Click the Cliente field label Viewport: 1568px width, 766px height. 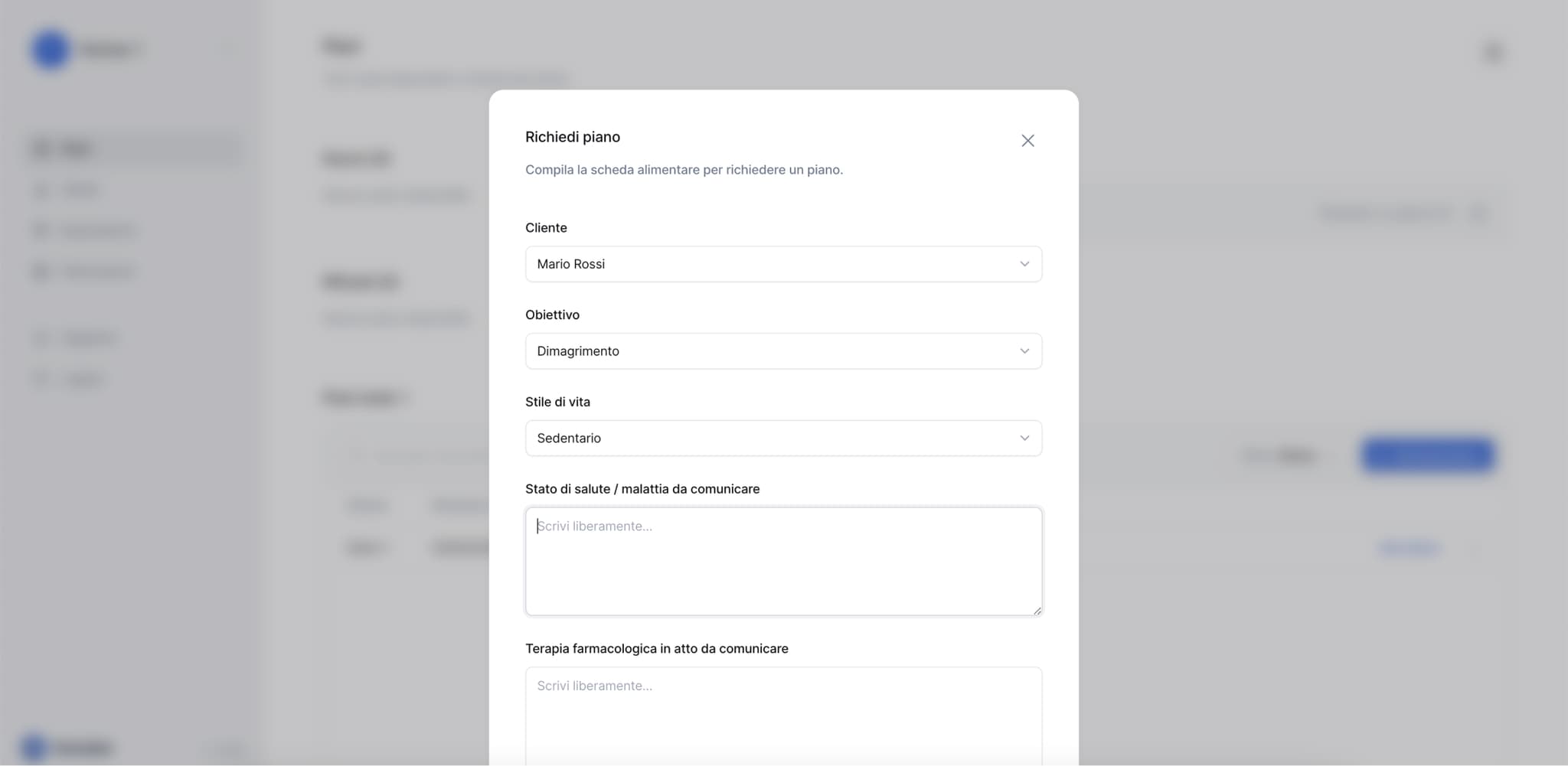pos(546,228)
